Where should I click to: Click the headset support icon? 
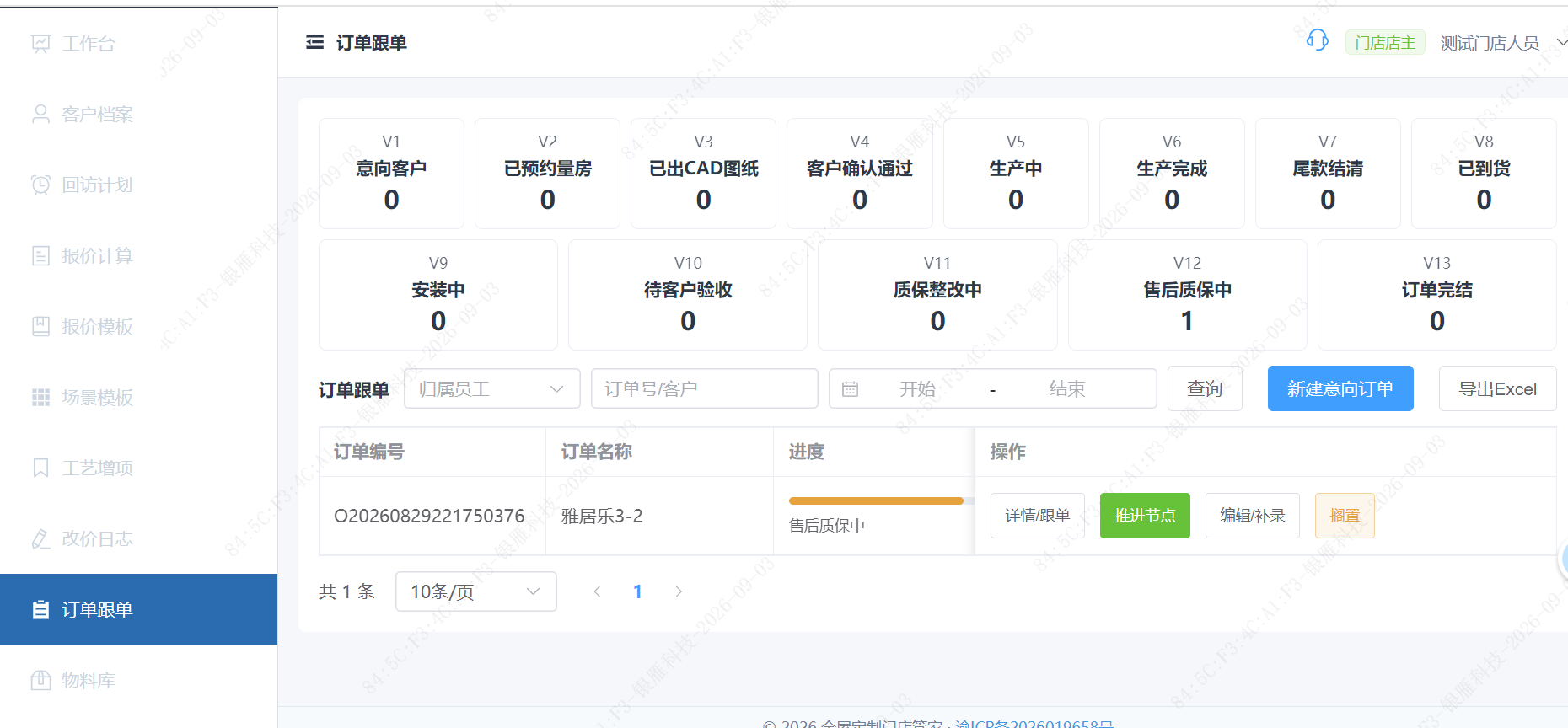(1317, 40)
